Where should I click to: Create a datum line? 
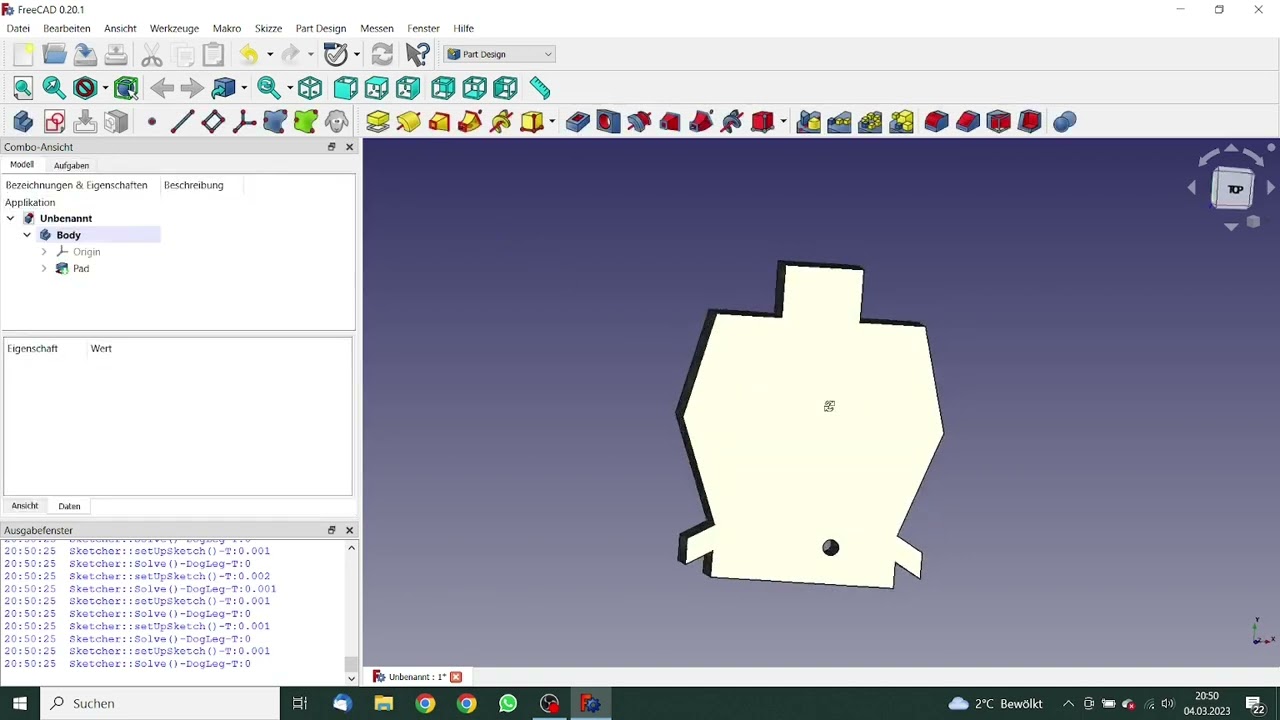pos(182,122)
